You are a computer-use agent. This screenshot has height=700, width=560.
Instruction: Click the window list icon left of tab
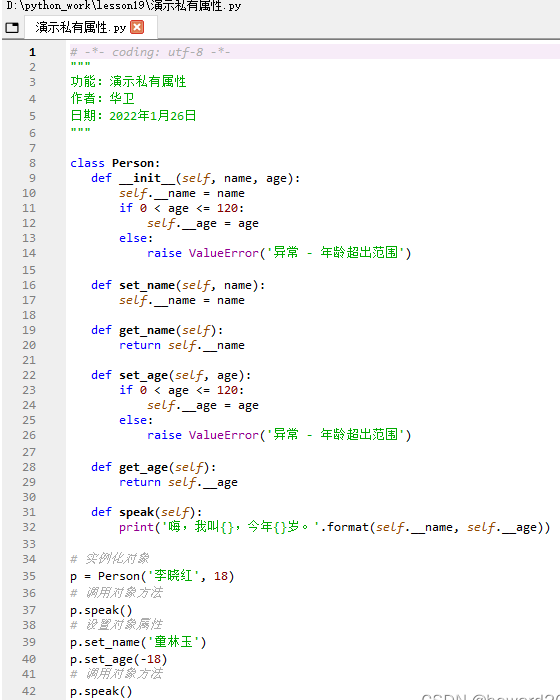tap(12, 28)
